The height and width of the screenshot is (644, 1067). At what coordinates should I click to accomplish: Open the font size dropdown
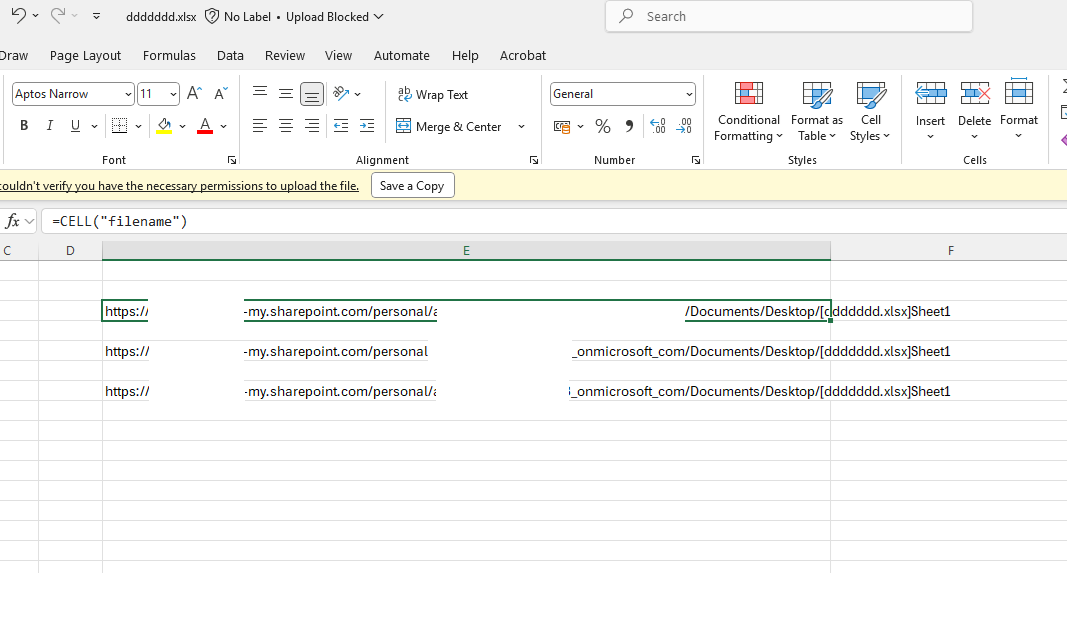(174, 94)
